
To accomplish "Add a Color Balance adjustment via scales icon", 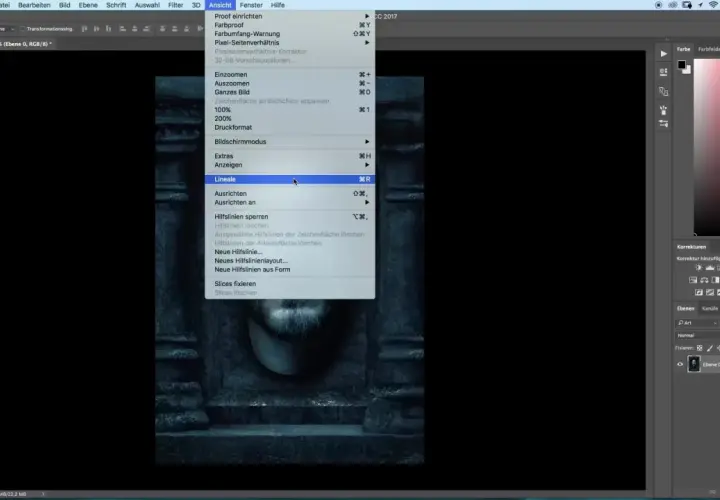I will [x=704, y=280].
